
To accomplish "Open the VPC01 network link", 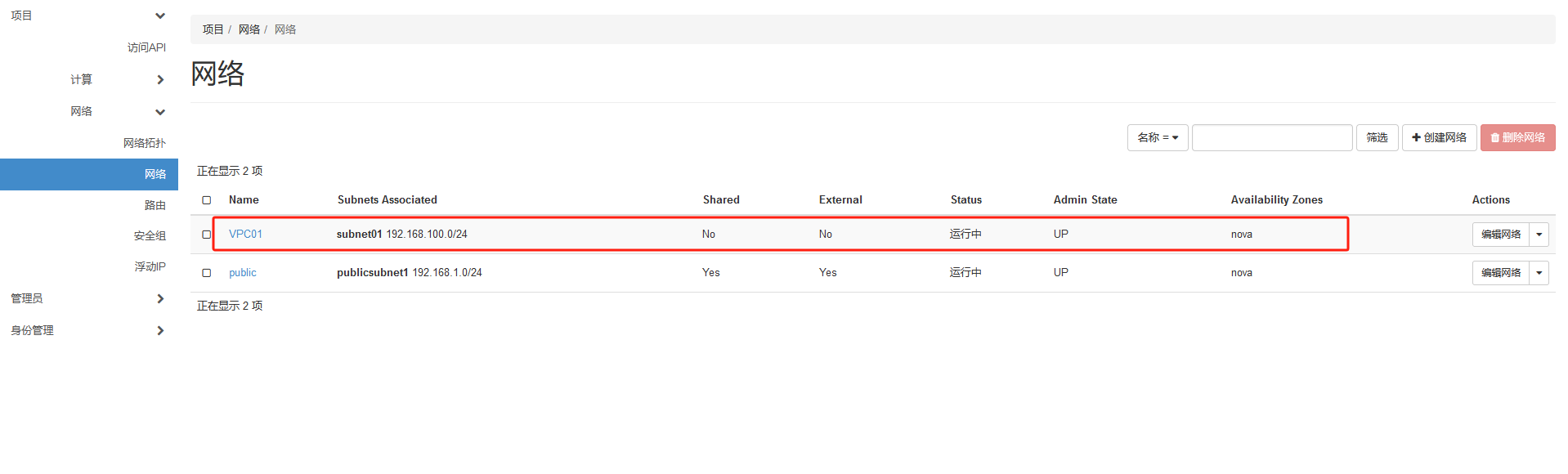I will tap(245, 234).
